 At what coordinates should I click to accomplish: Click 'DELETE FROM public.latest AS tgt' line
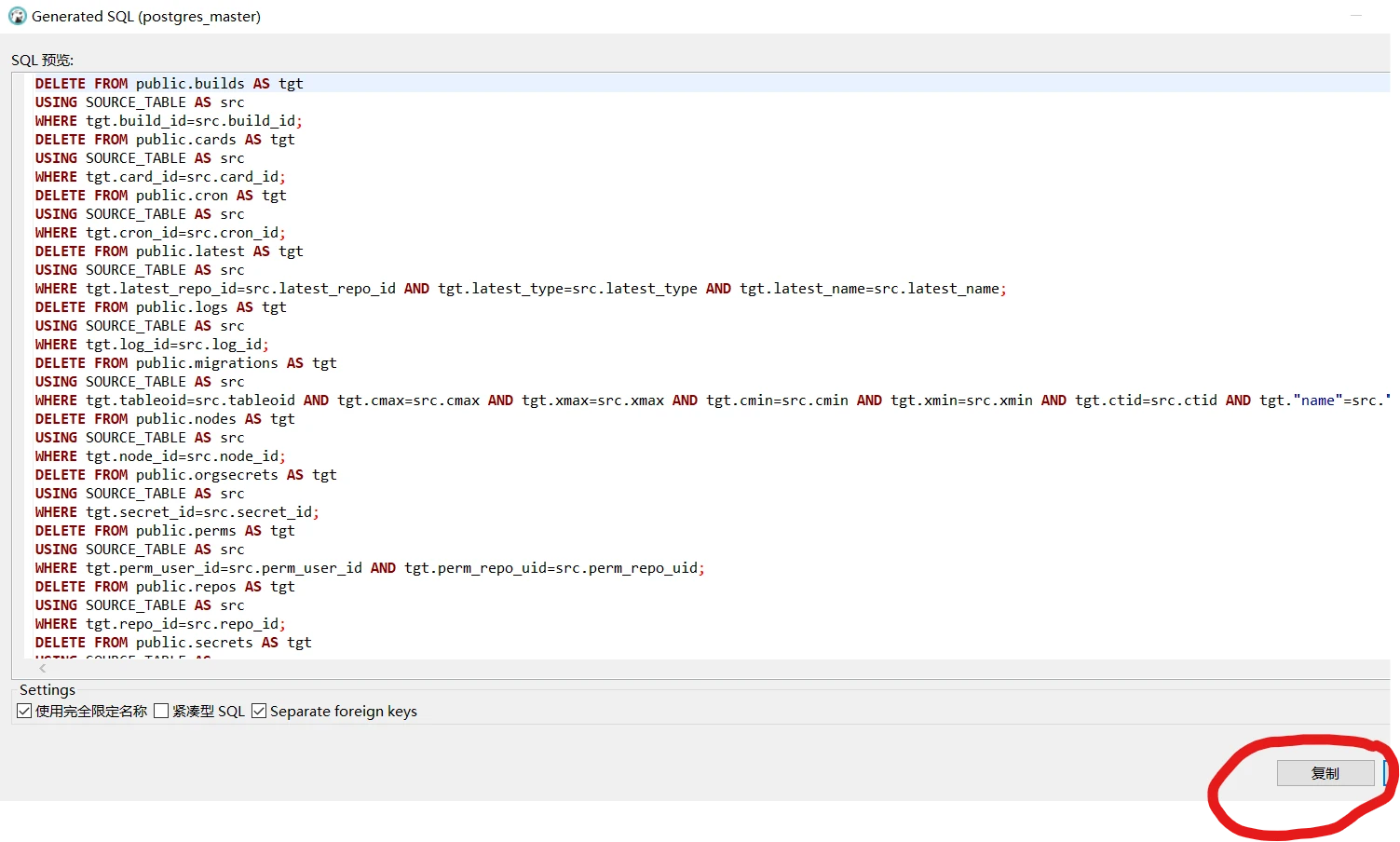coord(170,251)
